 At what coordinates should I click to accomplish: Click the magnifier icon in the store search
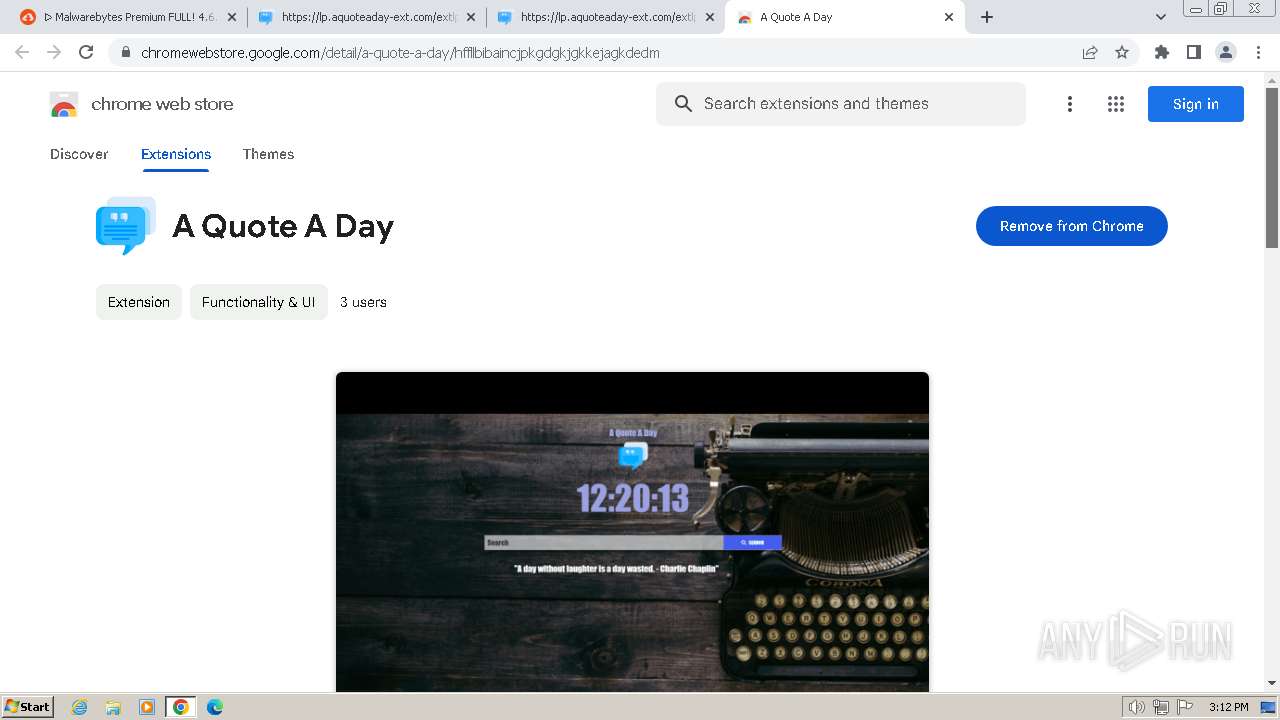(x=683, y=104)
